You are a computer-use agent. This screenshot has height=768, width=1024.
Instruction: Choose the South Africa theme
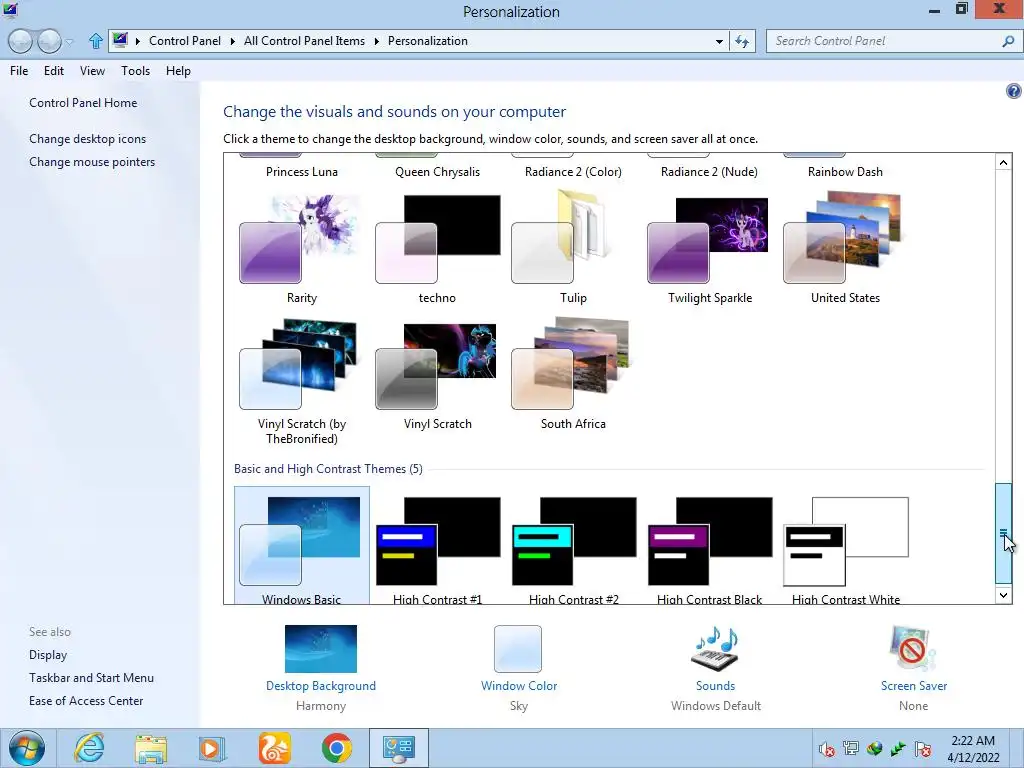pyautogui.click(x=573, y=374)
